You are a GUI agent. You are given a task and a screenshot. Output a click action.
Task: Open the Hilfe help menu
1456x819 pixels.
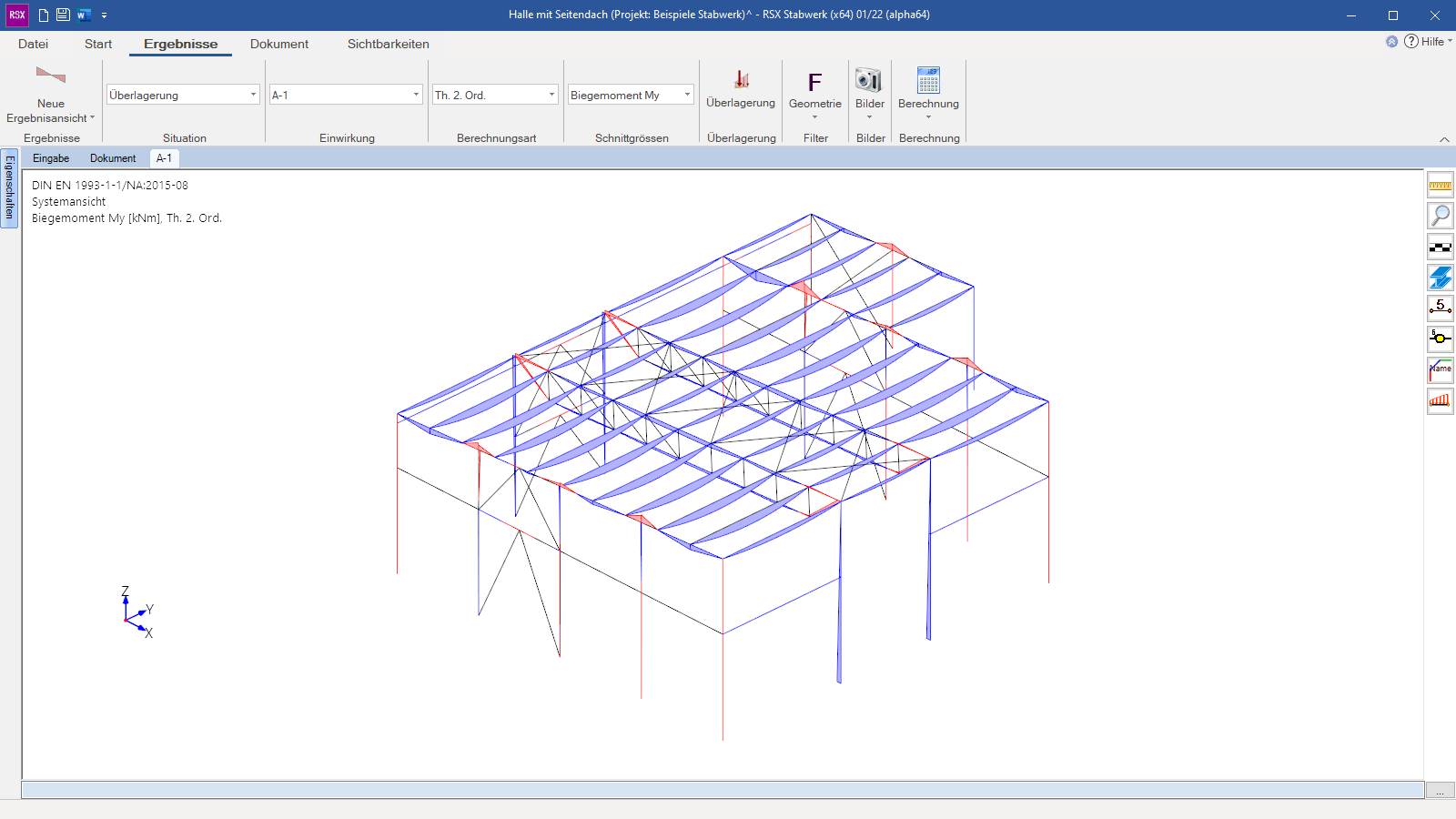click(1429, 42)
